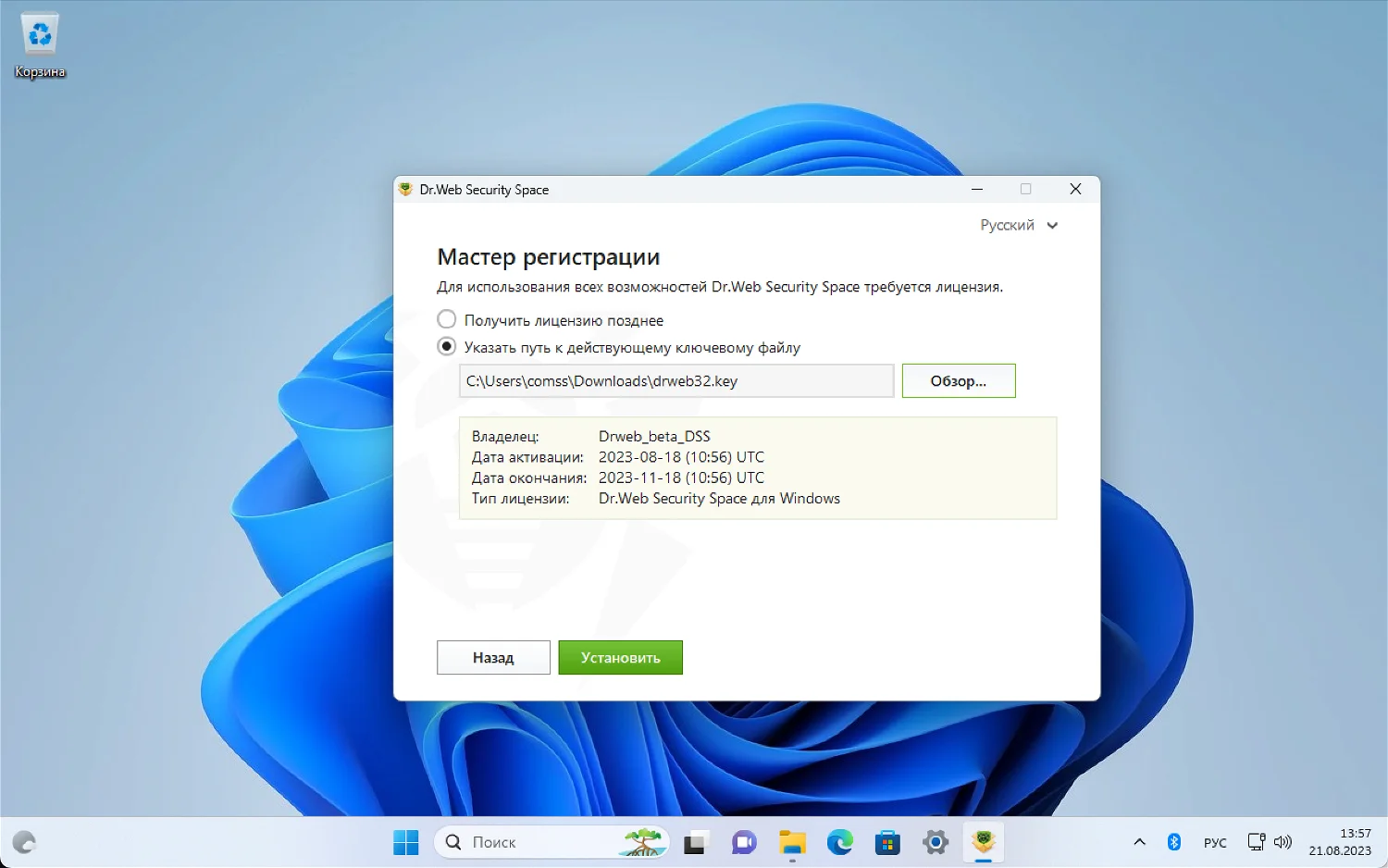Viewport: 1388px width, 868px height.
Task: Click the 'Дата активации:' label
Action: click(527, 457)
